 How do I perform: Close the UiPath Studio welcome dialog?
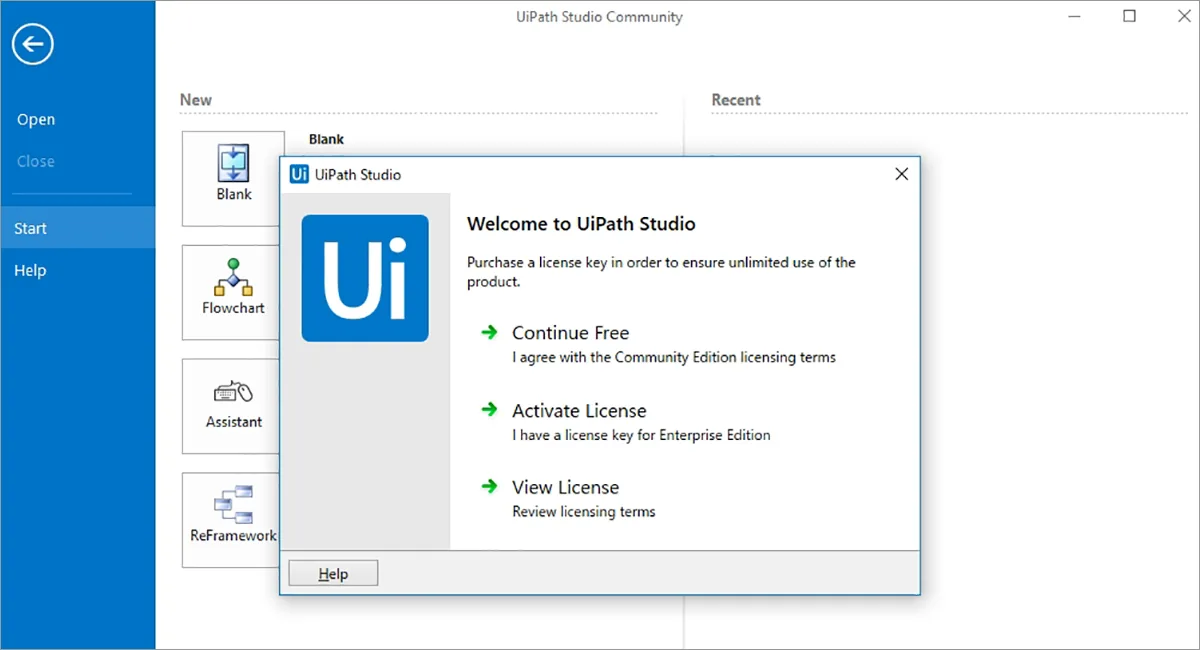(x=901, y=174)
